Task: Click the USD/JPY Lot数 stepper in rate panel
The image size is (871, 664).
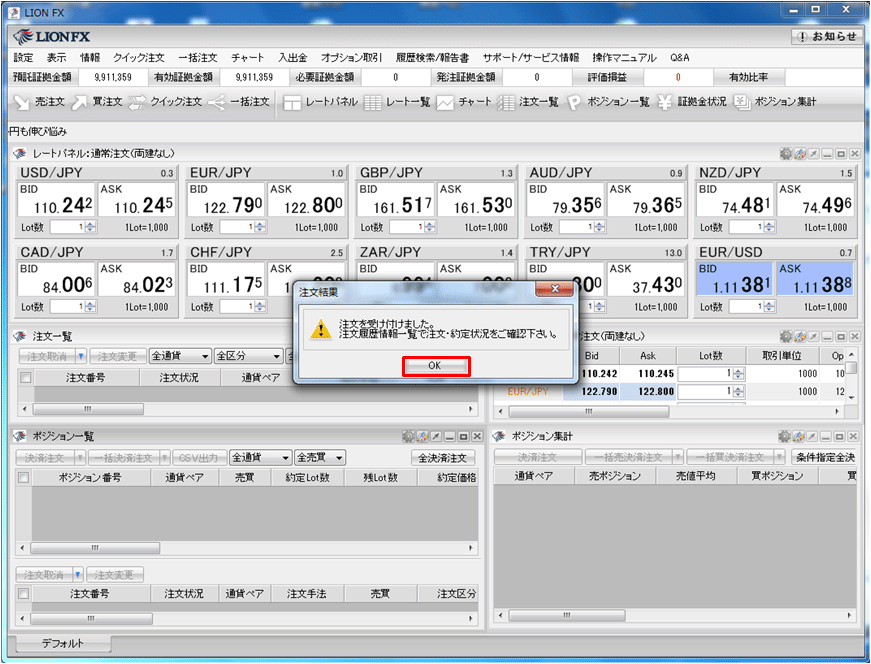Action: (91, 227)
